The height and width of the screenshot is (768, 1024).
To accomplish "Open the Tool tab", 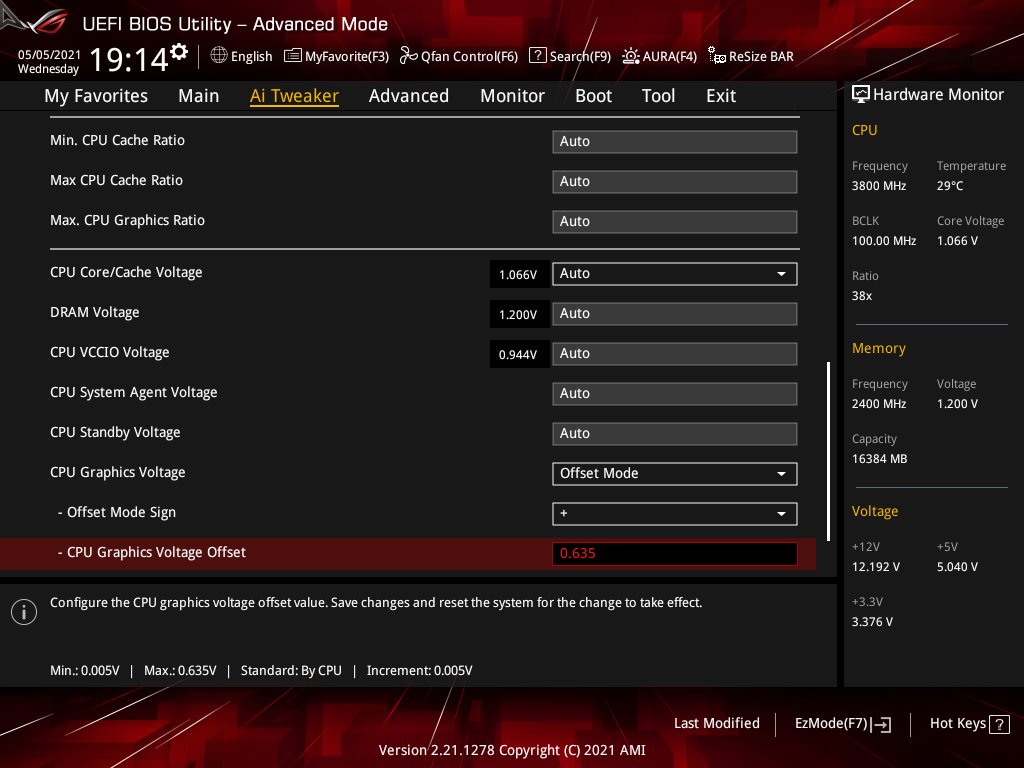I will (x=658, y=96).
